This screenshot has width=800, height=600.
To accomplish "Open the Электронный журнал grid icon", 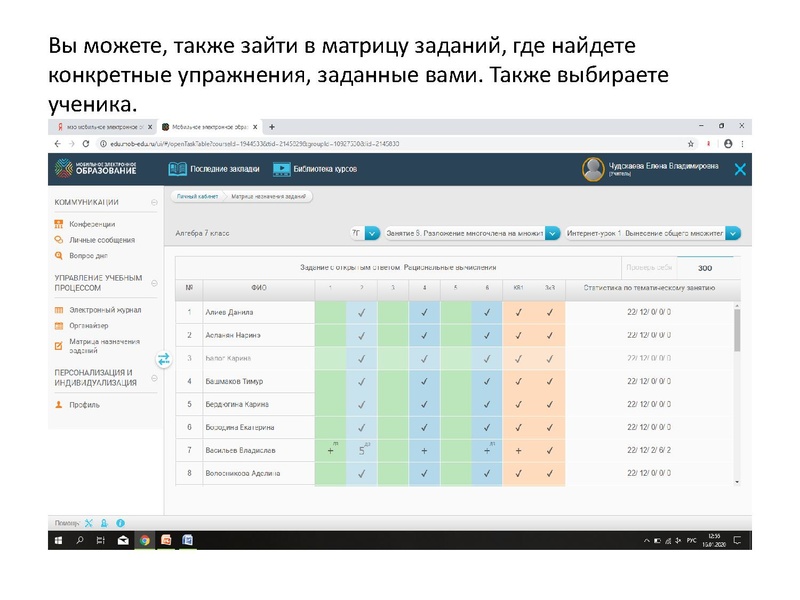I will click(x=58, y=309).
